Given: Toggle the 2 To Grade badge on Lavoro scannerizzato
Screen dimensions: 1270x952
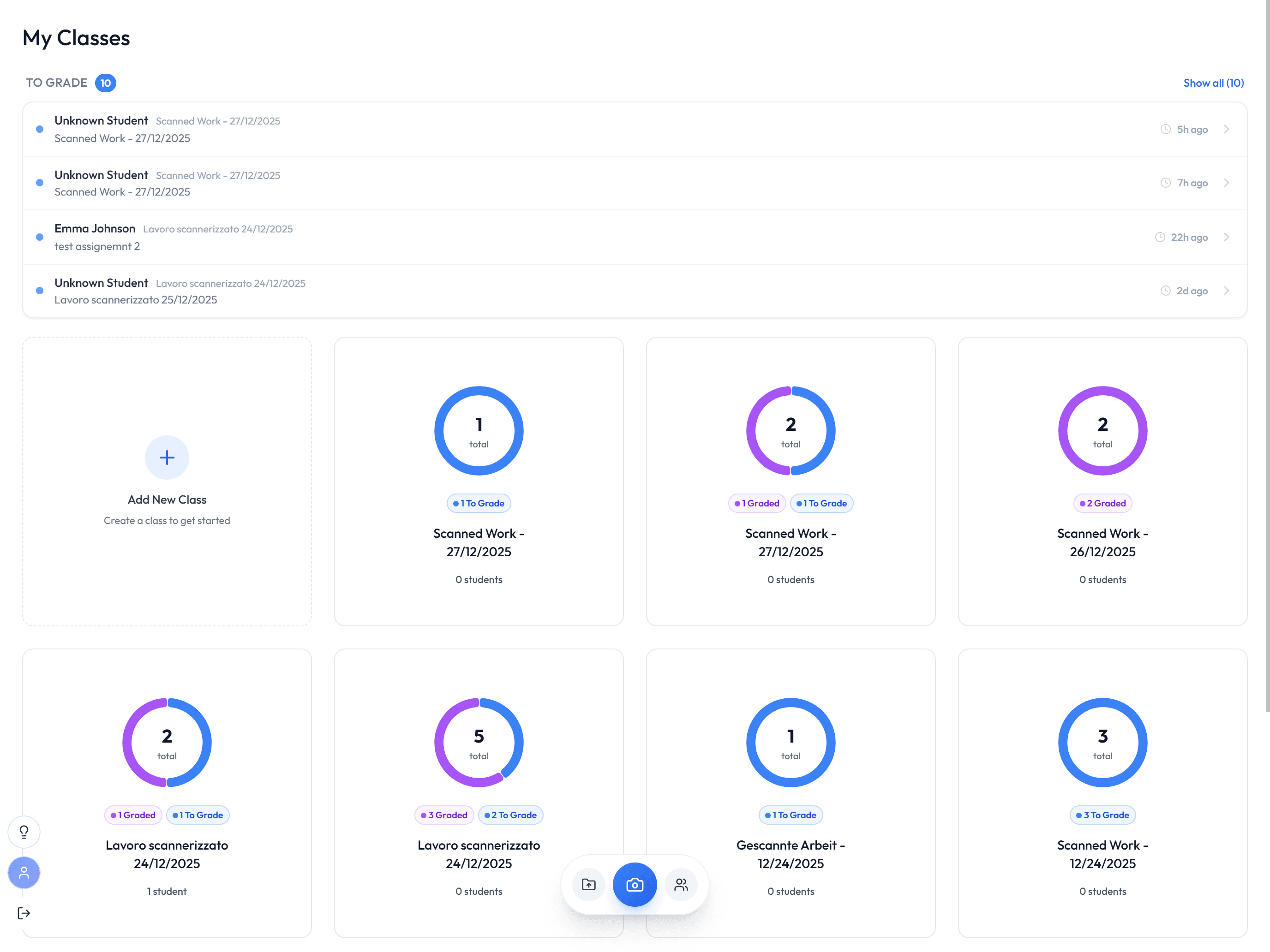Looking at the screenshot, I should (x=510, y=815).
